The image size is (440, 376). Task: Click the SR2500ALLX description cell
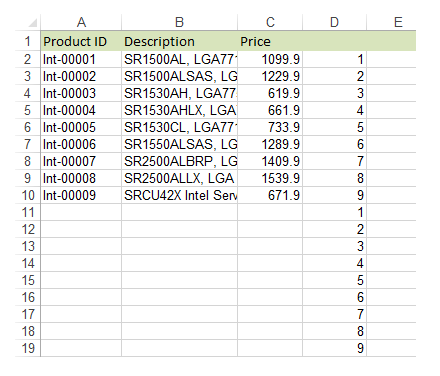point(179,178)
